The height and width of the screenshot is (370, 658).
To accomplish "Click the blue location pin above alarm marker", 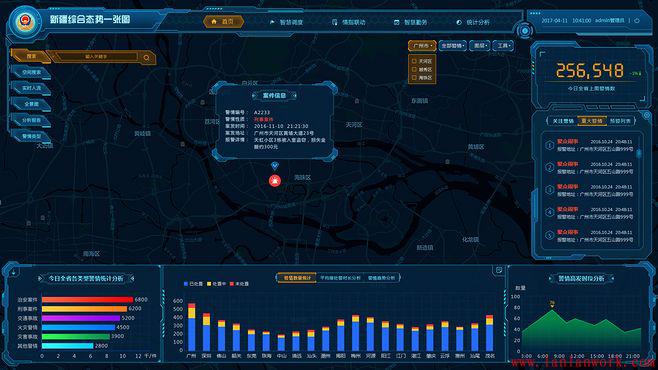I will click(274, 166).
